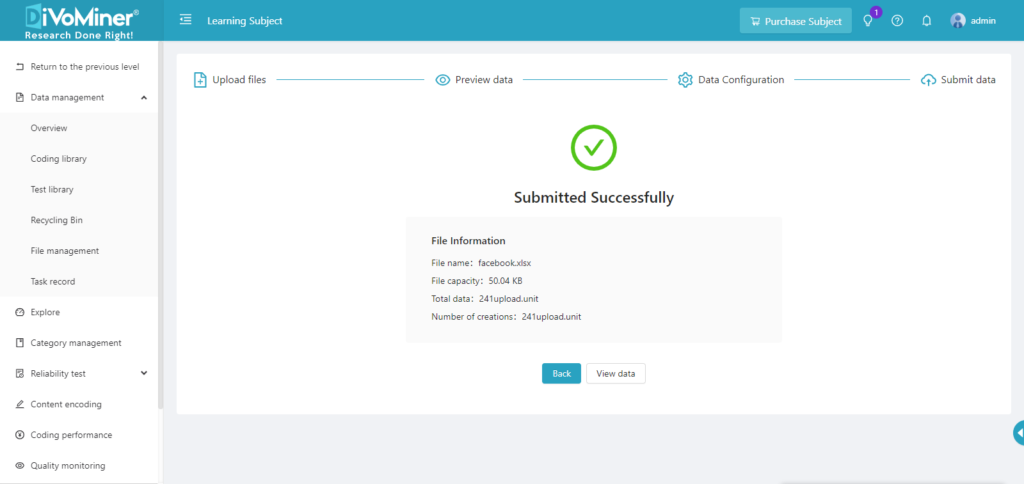Viewport: 1024px width, 484px height.
Task: Click the Quality monitoring eye icon
Action: tap(19, 466)
